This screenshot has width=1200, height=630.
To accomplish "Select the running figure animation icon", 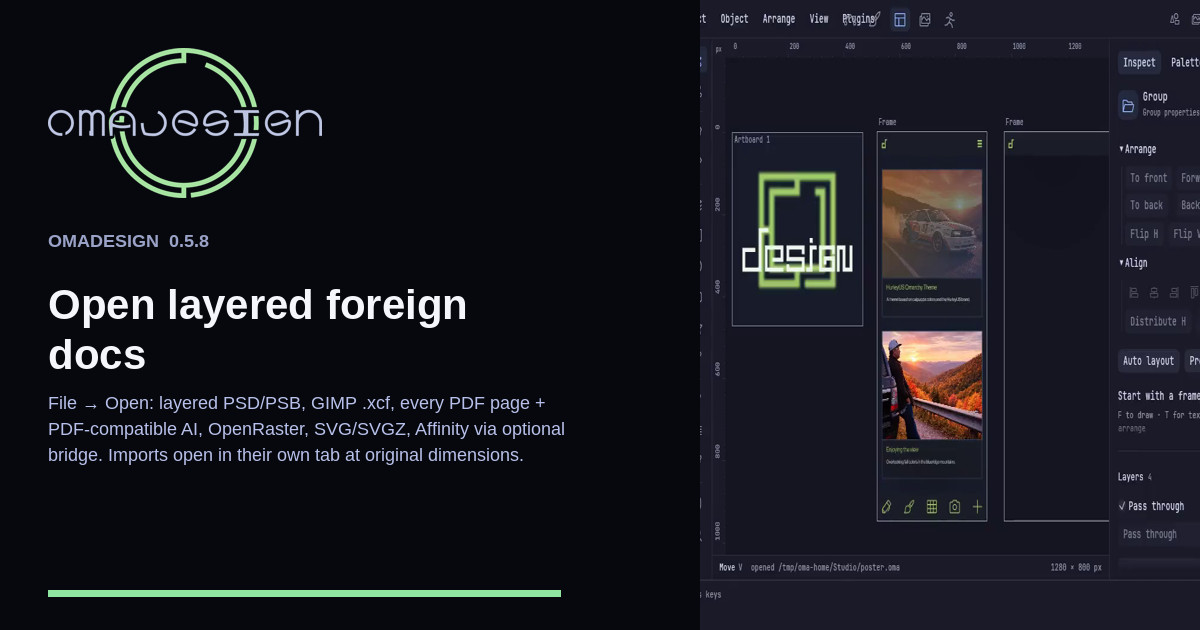I will (x=950, y=20).
